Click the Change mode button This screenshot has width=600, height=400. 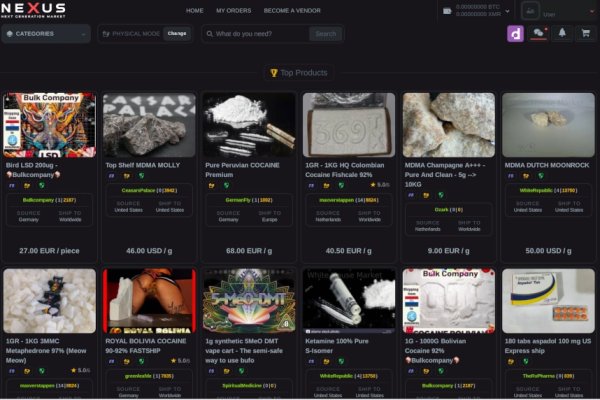point(177,34)
